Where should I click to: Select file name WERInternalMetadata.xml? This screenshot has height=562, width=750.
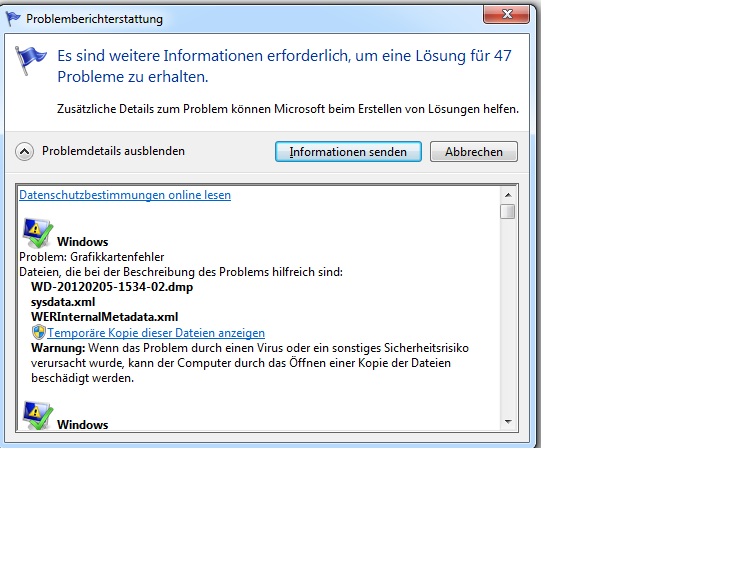coord(104,317)
